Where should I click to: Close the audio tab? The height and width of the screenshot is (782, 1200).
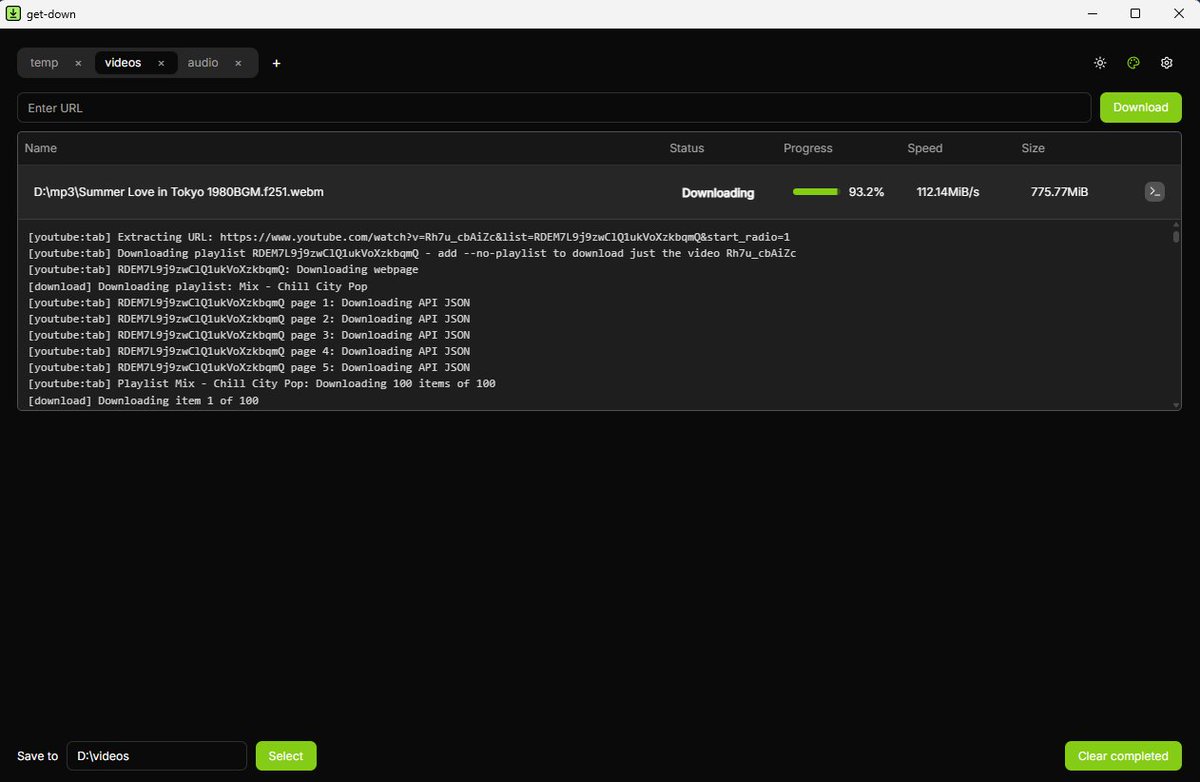(x=238, y=63)
